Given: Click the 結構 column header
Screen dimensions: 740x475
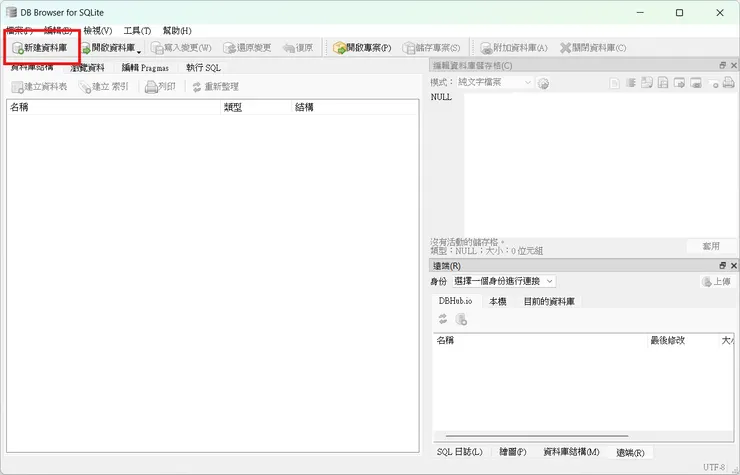Looking at the screenshot, I should [354, 107].
